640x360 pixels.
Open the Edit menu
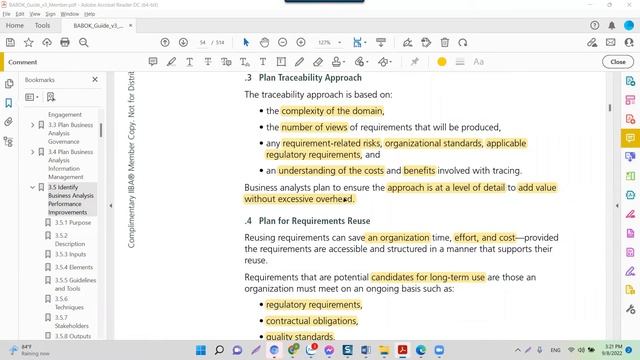pyautogui.click(x=20, y=14)
